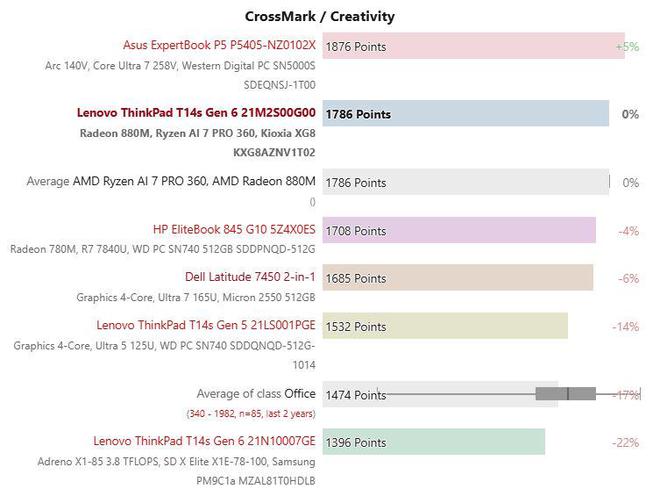Click the beige 1685 Points bar
Image resolution: width=660 pixels, height=496 pixels.
pos(458,277)
